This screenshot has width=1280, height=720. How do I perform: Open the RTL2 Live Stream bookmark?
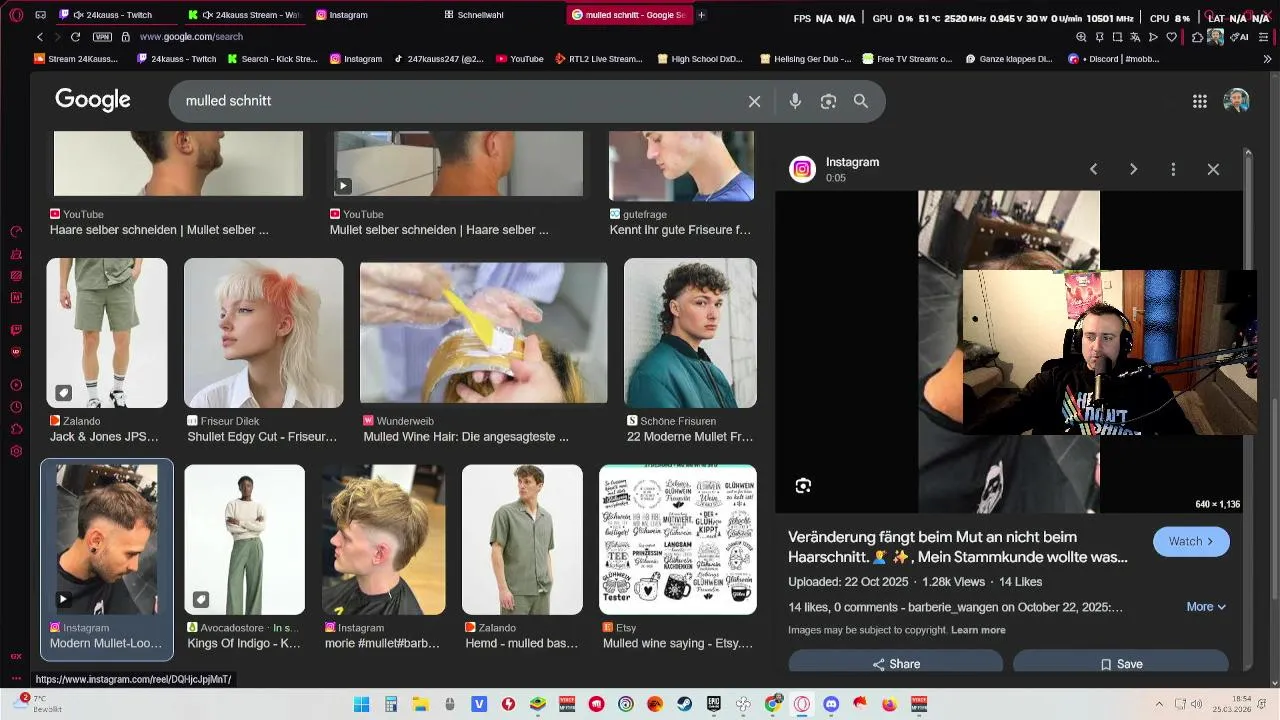click(x=599, y=59)
